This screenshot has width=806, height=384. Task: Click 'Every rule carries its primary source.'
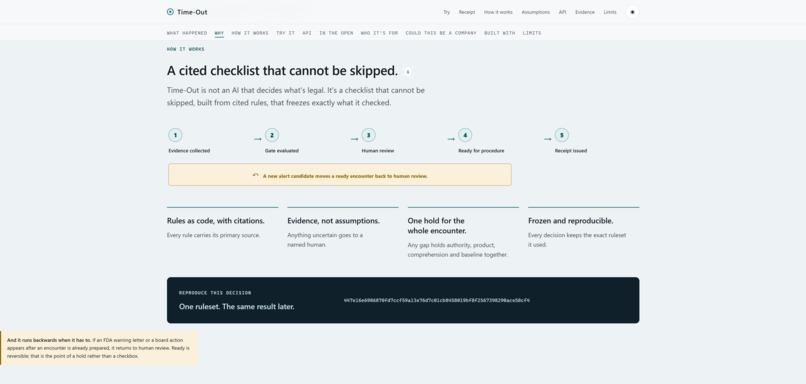point(213,235)
